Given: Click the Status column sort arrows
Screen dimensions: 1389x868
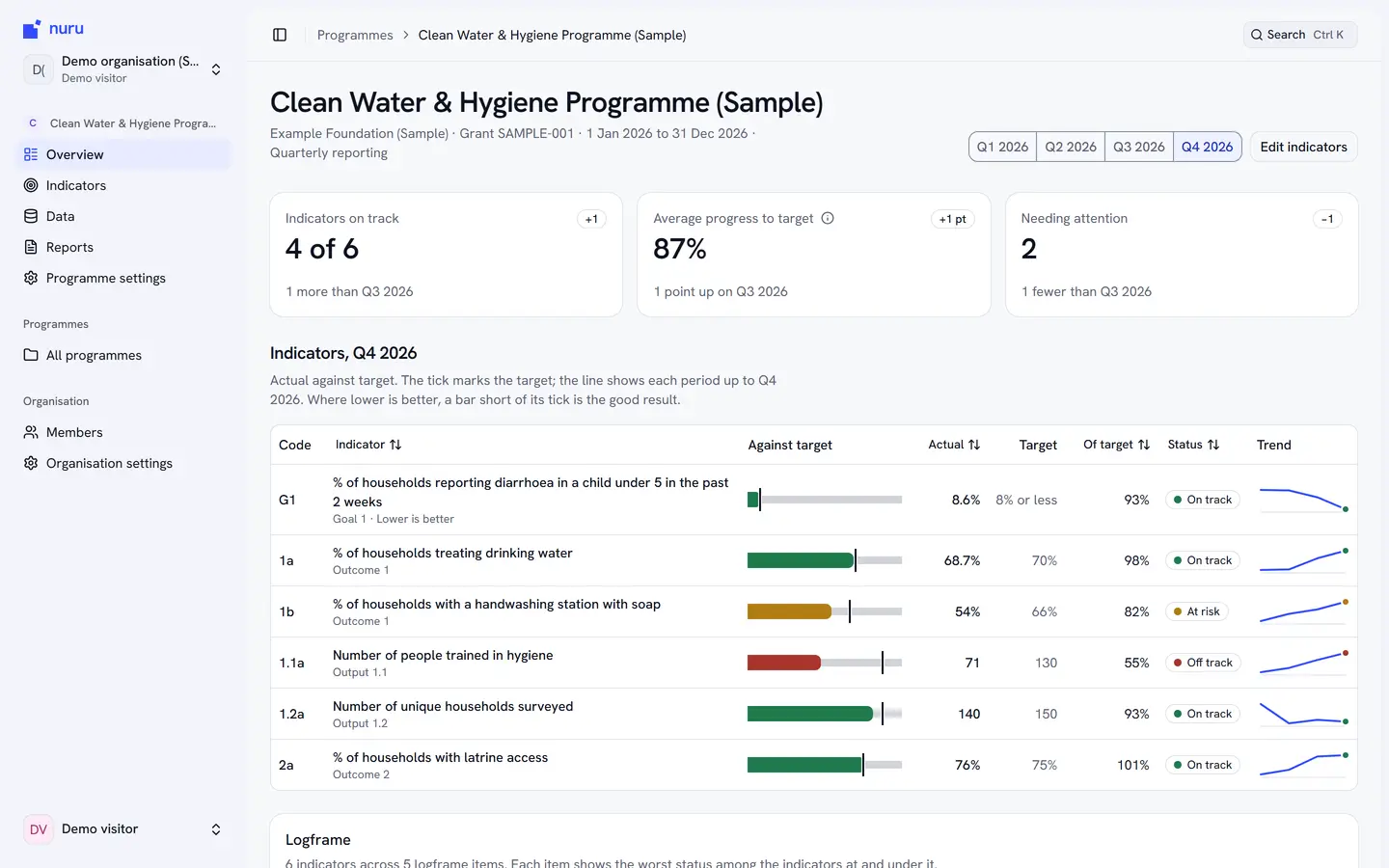Looking at the screenshot, I should coord(1213,445).
